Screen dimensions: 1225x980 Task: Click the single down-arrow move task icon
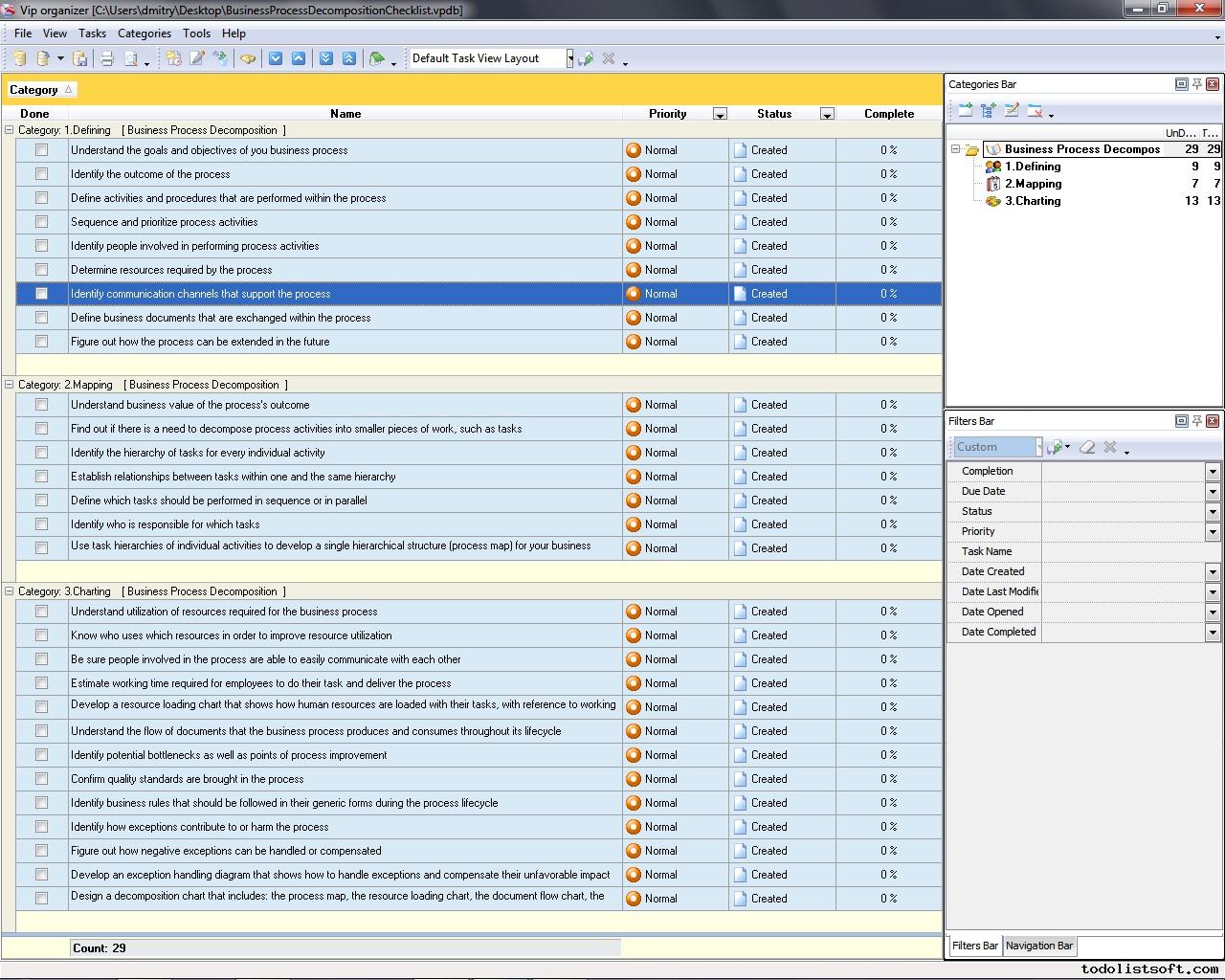point(276,58)
